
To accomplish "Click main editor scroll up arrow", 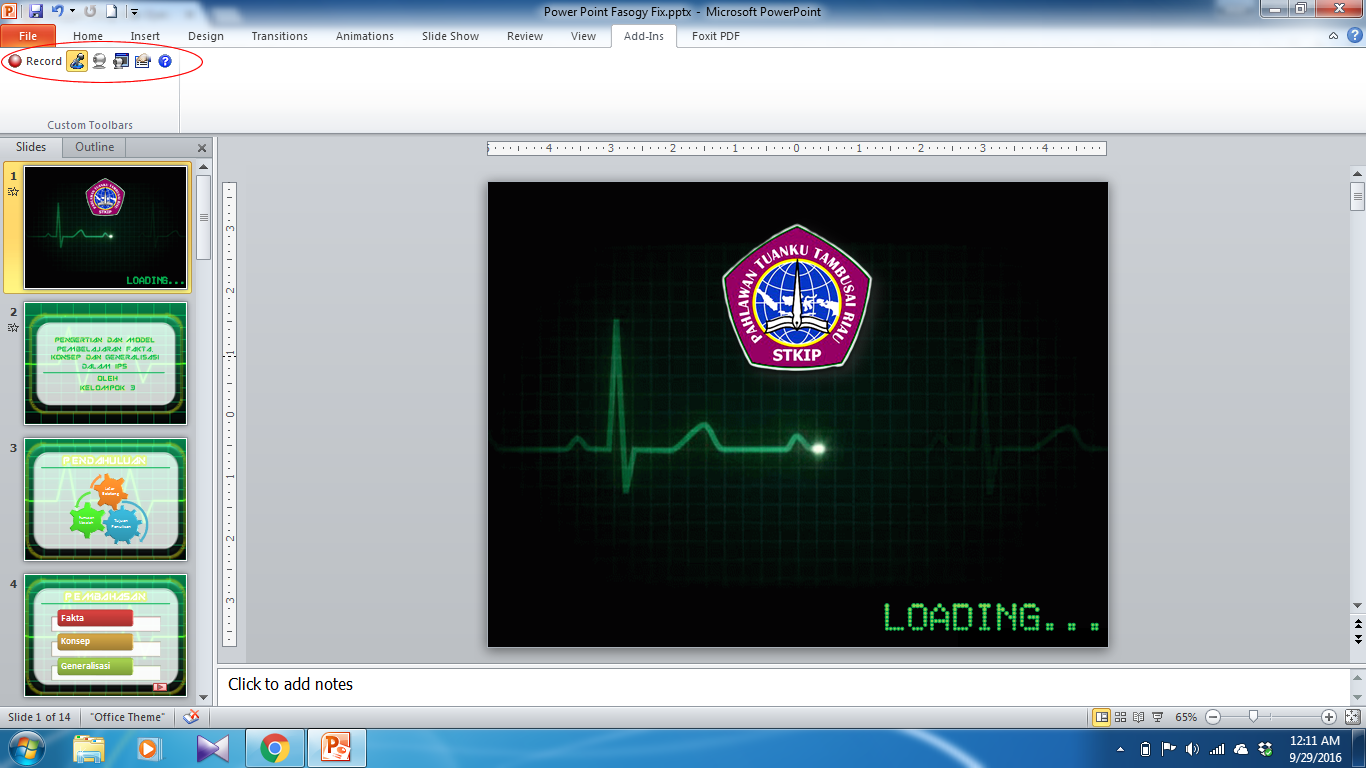I will point(1357,173).
